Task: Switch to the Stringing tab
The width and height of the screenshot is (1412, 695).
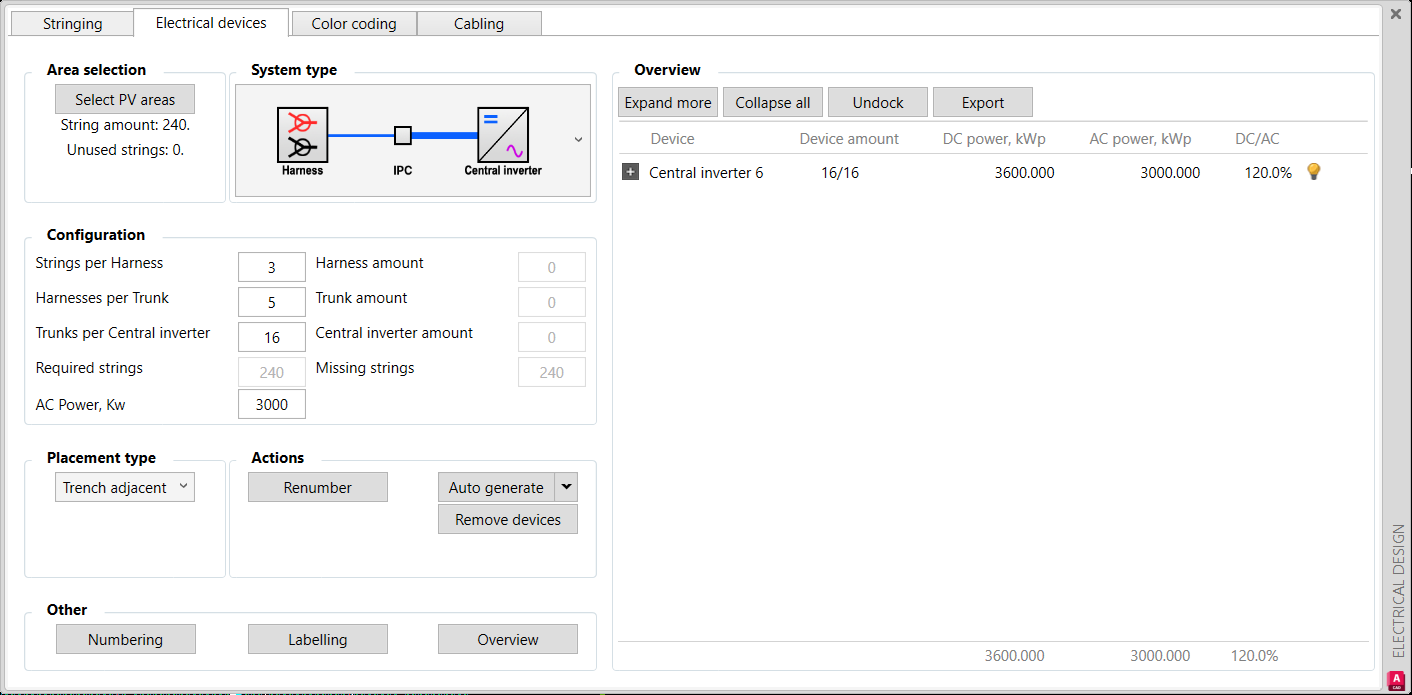Action: 72,23
